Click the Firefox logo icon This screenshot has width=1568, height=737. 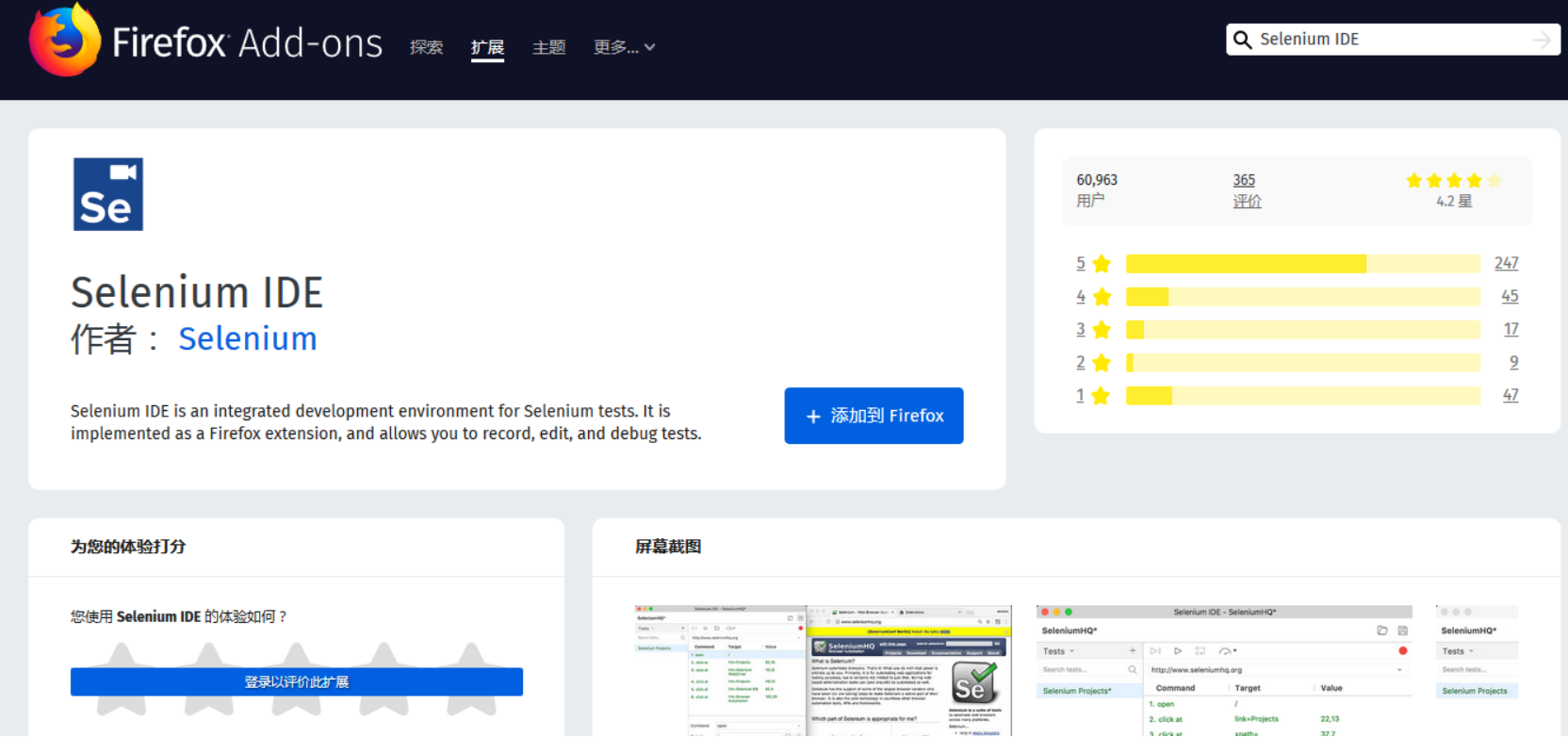64,39
